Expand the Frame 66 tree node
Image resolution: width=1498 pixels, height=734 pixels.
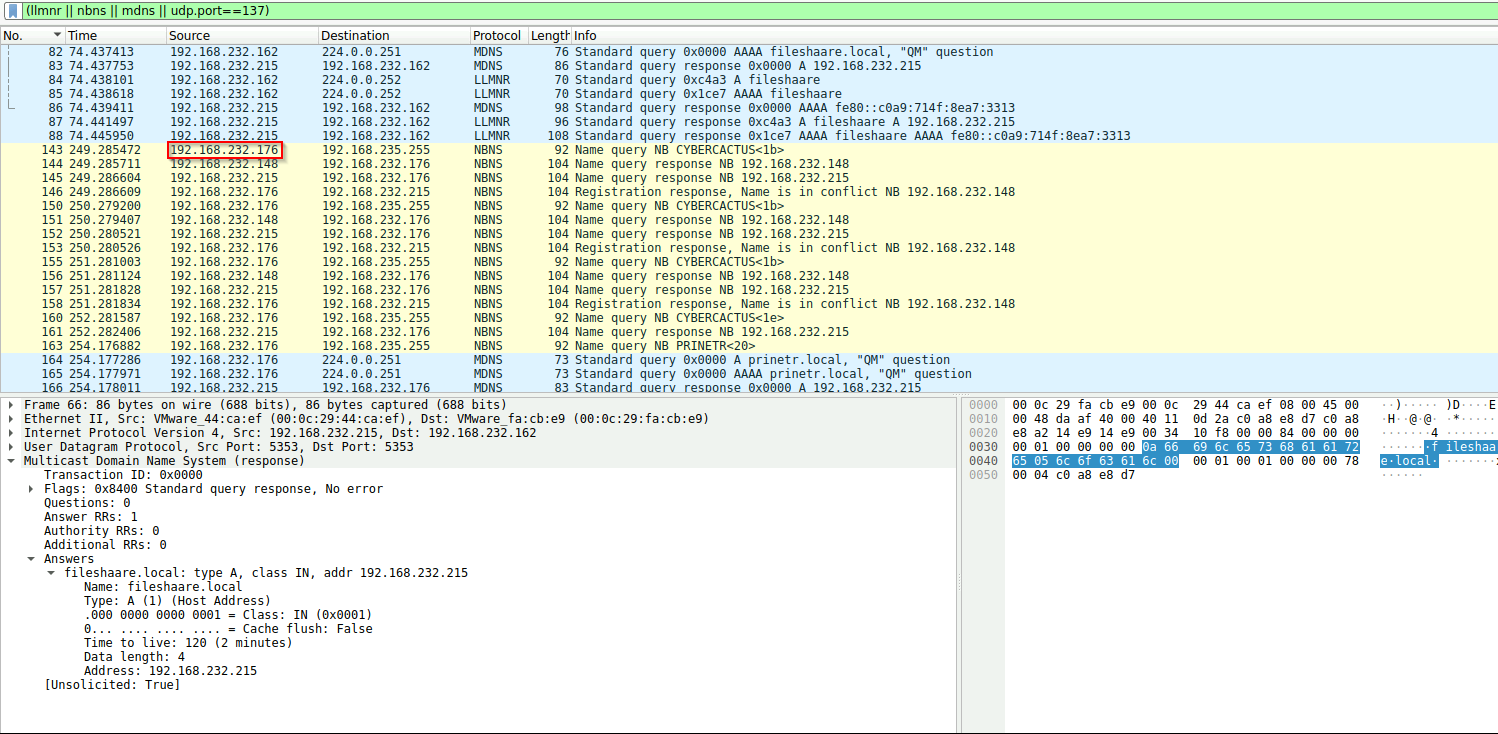pyautogui.click(x=11, y=405)
